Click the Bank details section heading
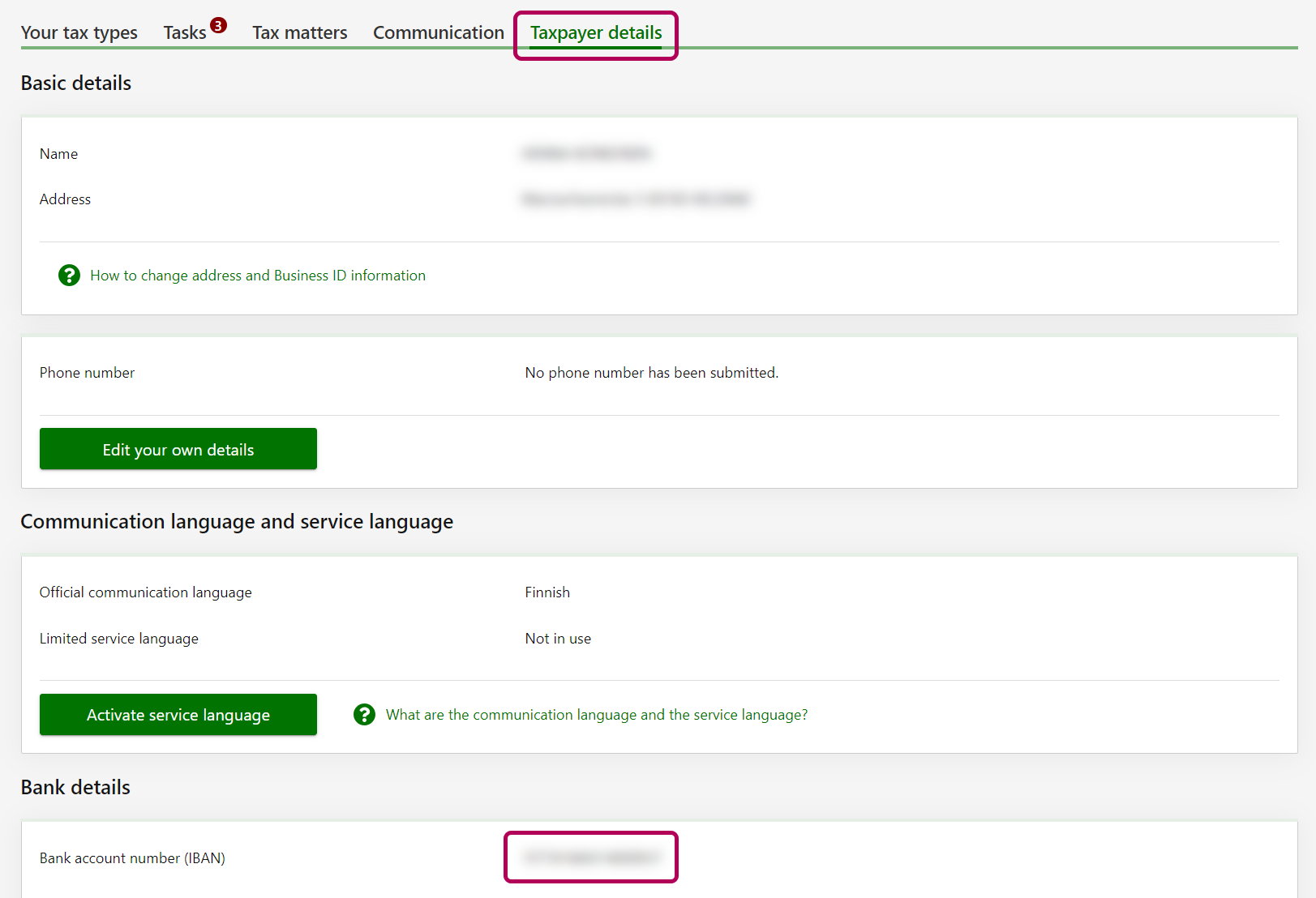The height and width of the screenshot is (898, 1316). (75, 787)
